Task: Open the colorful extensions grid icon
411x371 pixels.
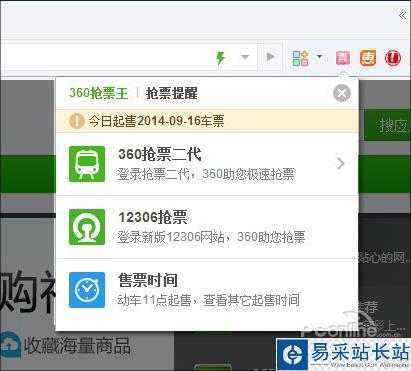Action: click(x=300, y=58)
